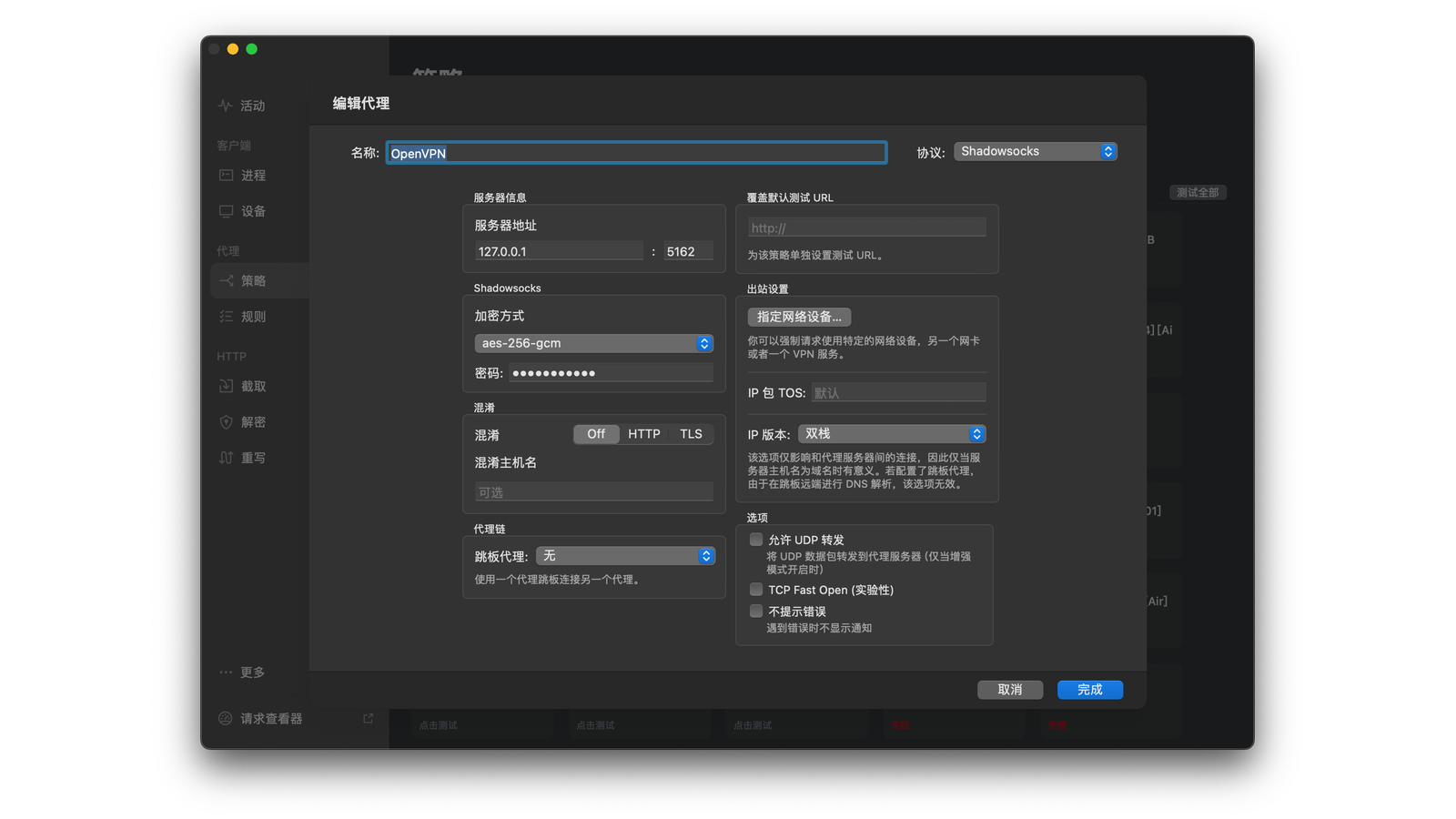Click the Rules list icon in sidebar
Image resolution: width=1456 pixels, height=819 pixels.
[x=226, y=317]
